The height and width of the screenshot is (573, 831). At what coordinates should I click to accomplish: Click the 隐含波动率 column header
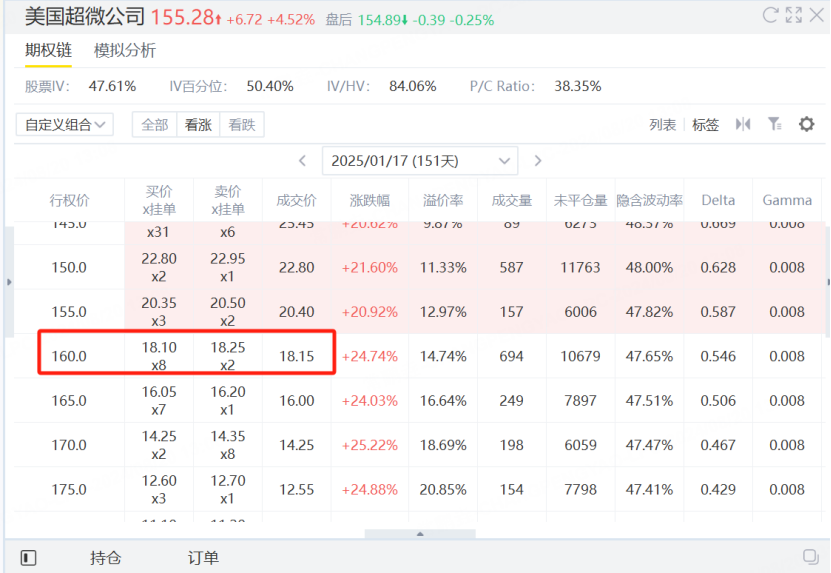click(x=649, y=200)
